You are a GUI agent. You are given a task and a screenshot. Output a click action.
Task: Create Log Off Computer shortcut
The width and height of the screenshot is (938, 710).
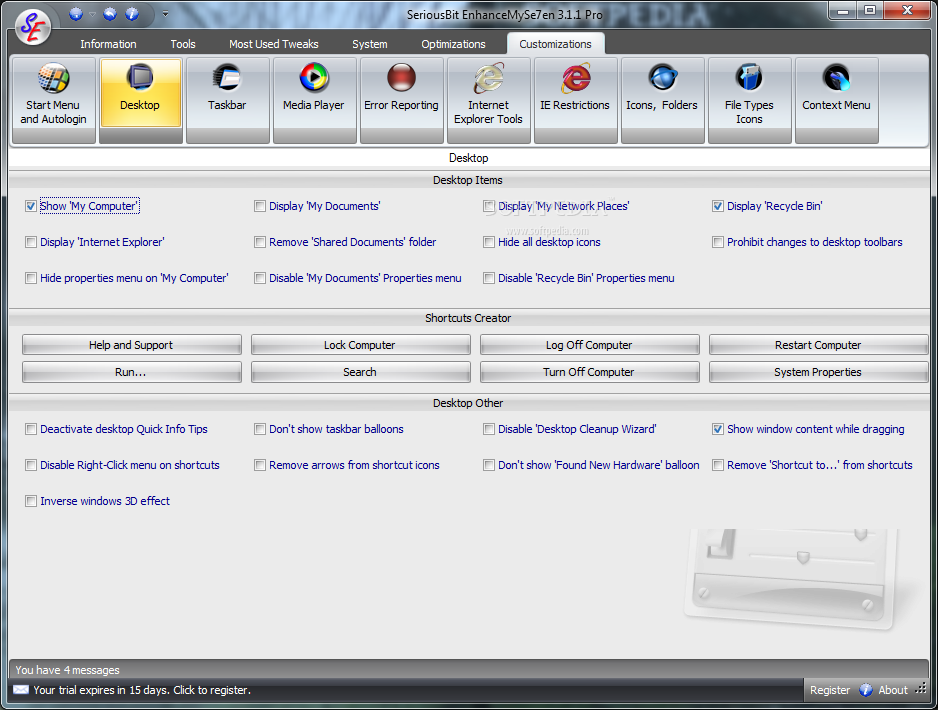point(589,345)
